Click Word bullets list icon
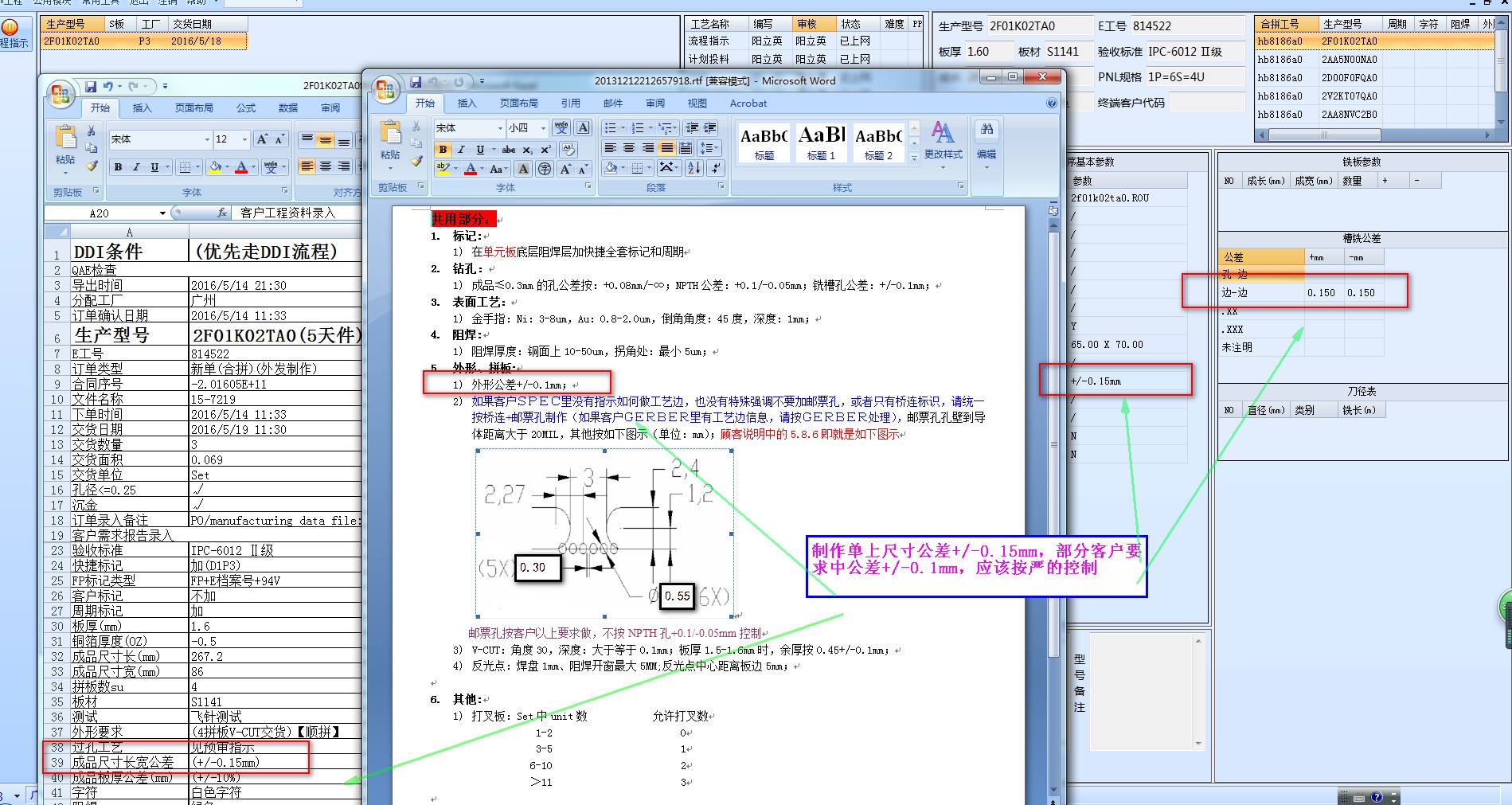1512x805 pixels. (610, 127)
